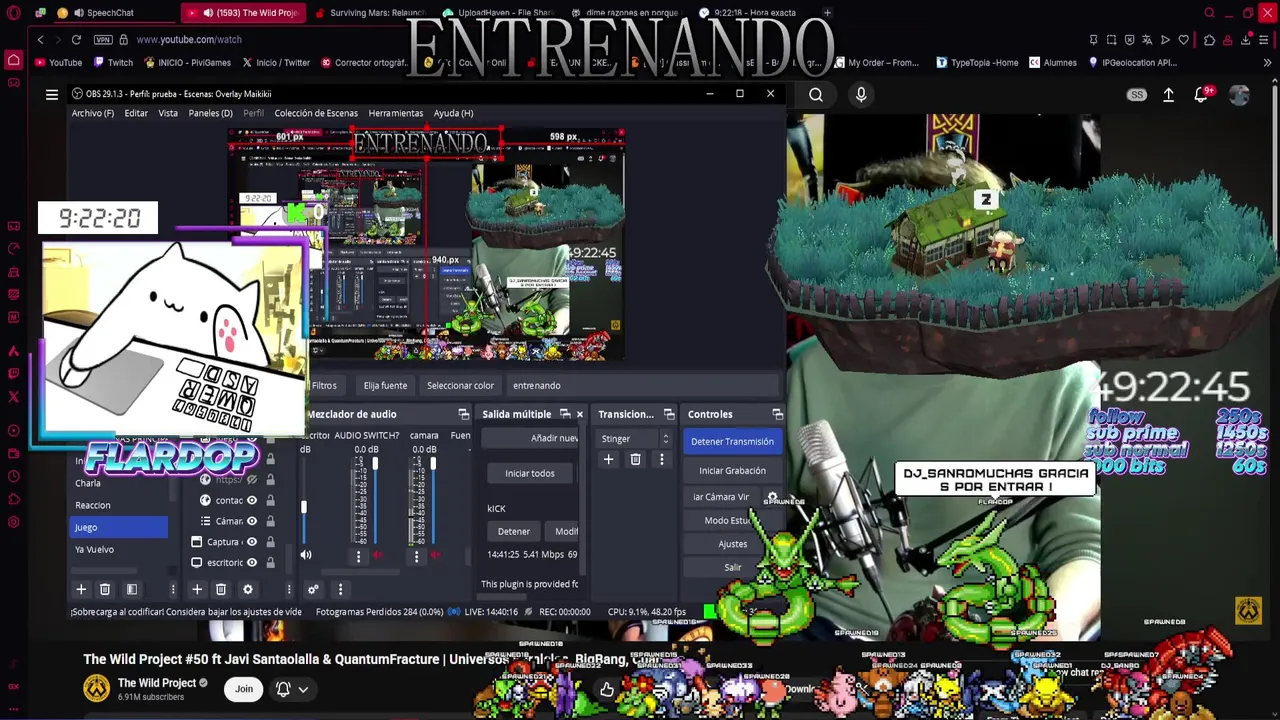Open Colección de Escenas menu
The height and width of the screenshot is (720, 1280).
point(316,113)
